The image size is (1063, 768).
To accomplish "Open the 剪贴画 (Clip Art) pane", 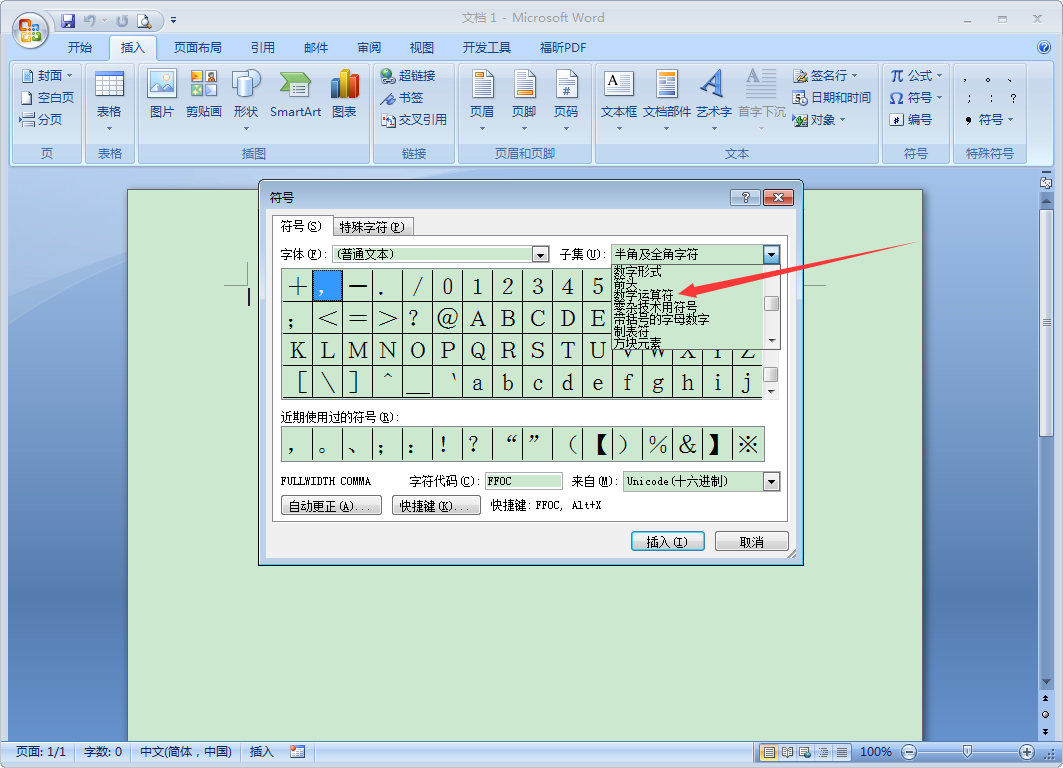I will (x=203, y=95).
